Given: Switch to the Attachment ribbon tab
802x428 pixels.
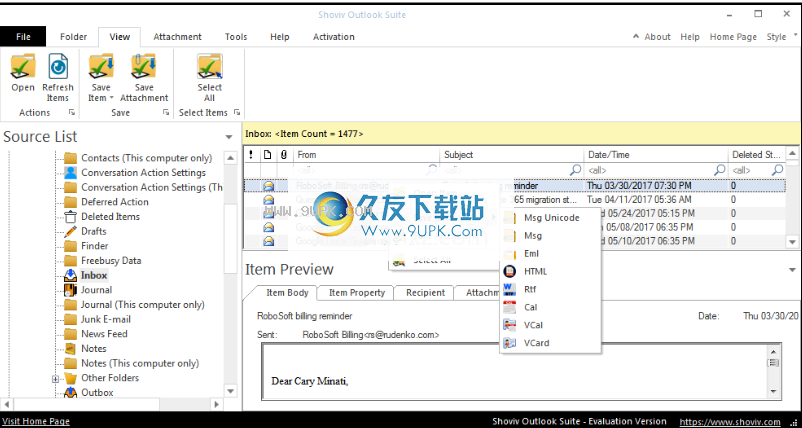Looking at the screenshot, I should click(x=177, y=37).
